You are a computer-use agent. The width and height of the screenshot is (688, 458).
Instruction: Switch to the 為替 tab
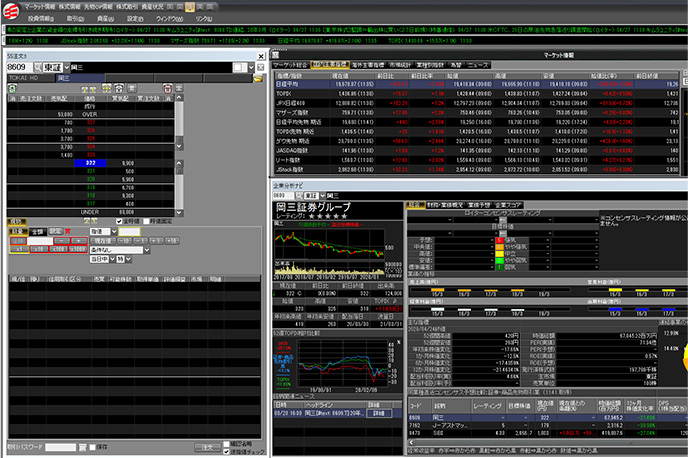click(x=456, y=65)
